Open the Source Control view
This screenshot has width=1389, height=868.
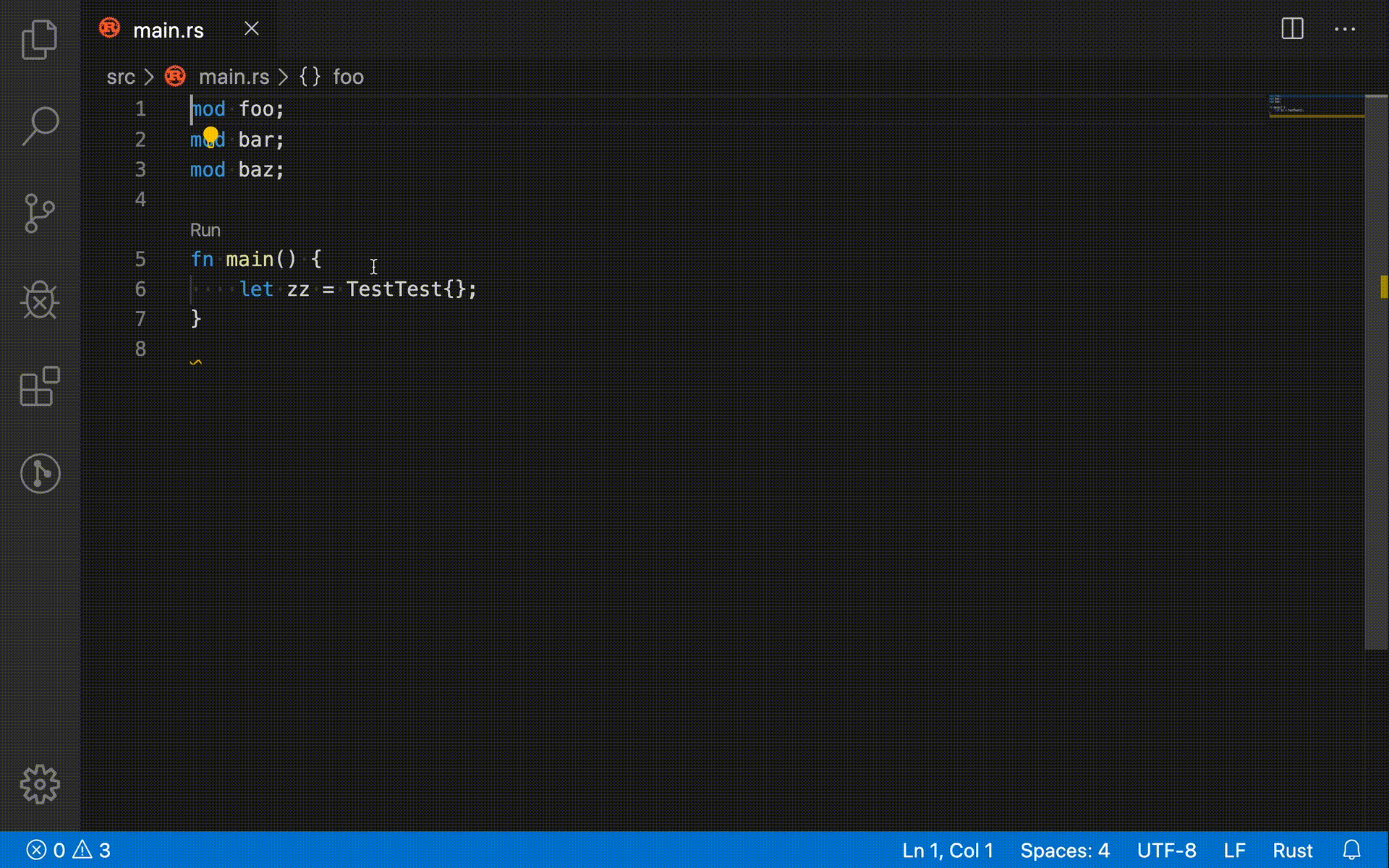point(40,213)
